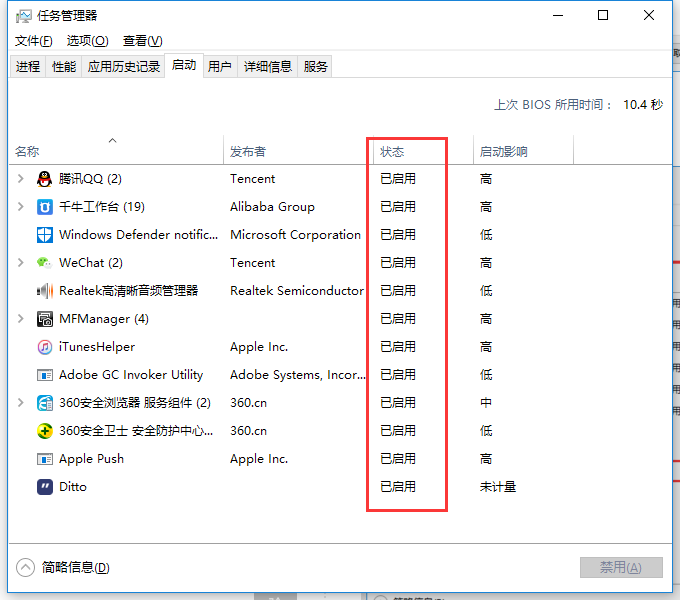Open the 查看(V) menu
The image size is (680, 600).
(142, 41)
